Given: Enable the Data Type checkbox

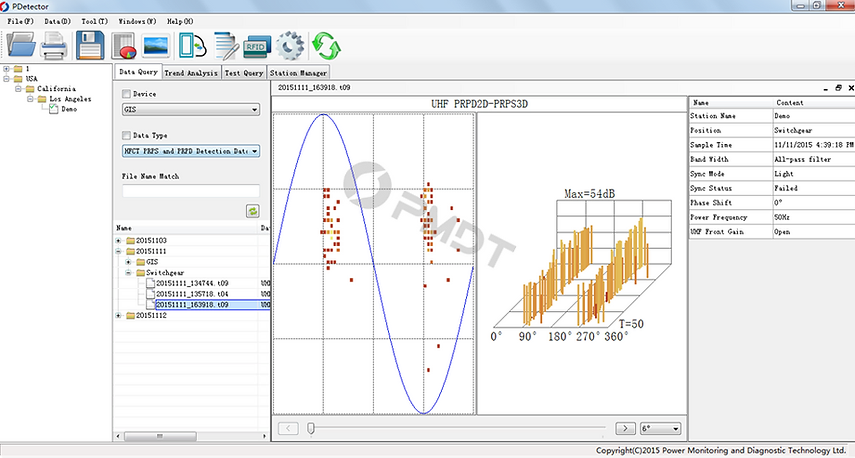Looking at the screenshot, I should tap(126, 135).
